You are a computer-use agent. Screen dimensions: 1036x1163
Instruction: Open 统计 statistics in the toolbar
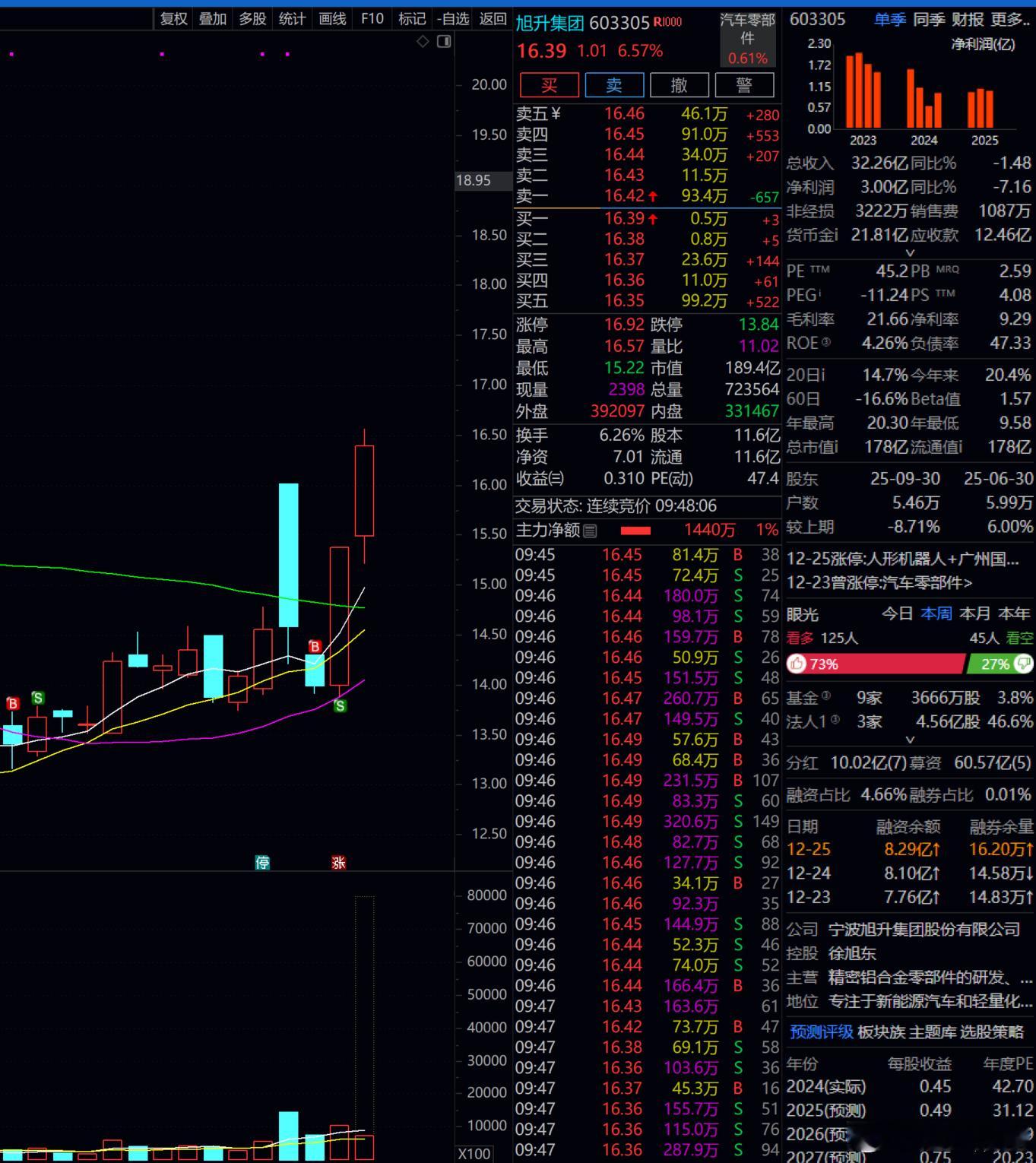pyautogui.click(x=292, y=19)
